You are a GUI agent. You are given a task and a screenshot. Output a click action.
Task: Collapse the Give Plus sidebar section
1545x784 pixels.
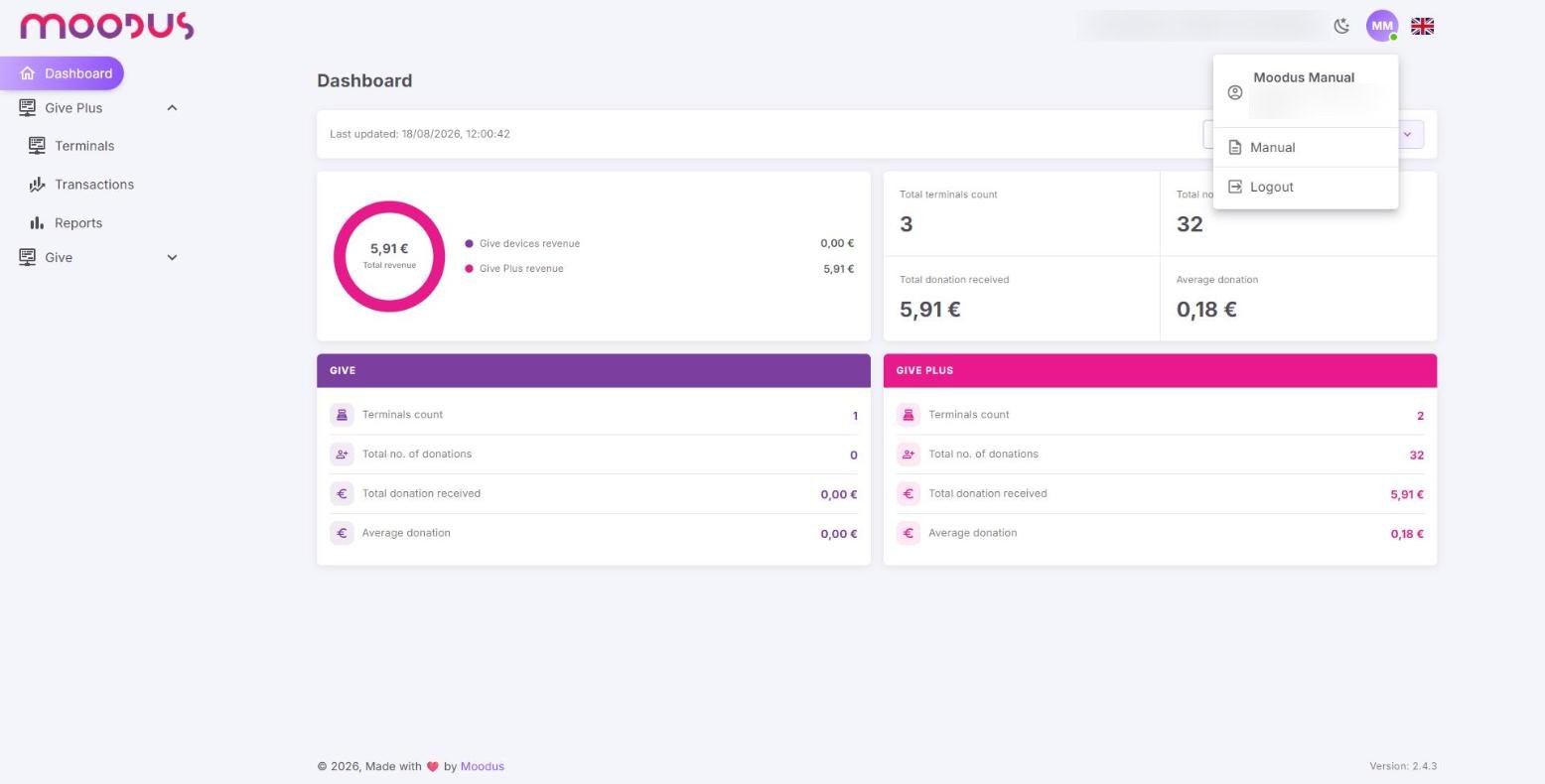click(172, 107)
